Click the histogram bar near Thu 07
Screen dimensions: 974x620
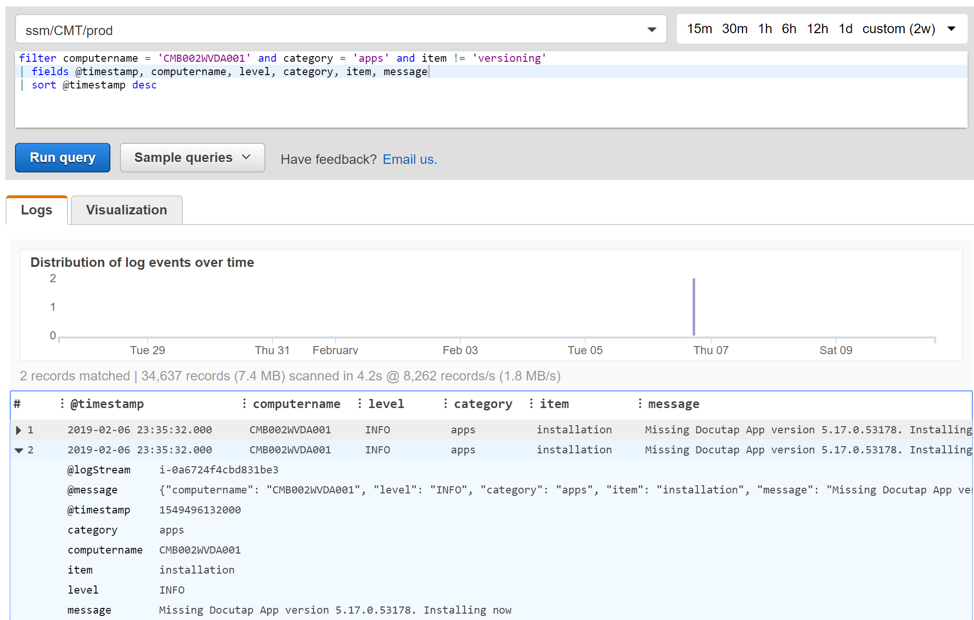pos(694,307)
